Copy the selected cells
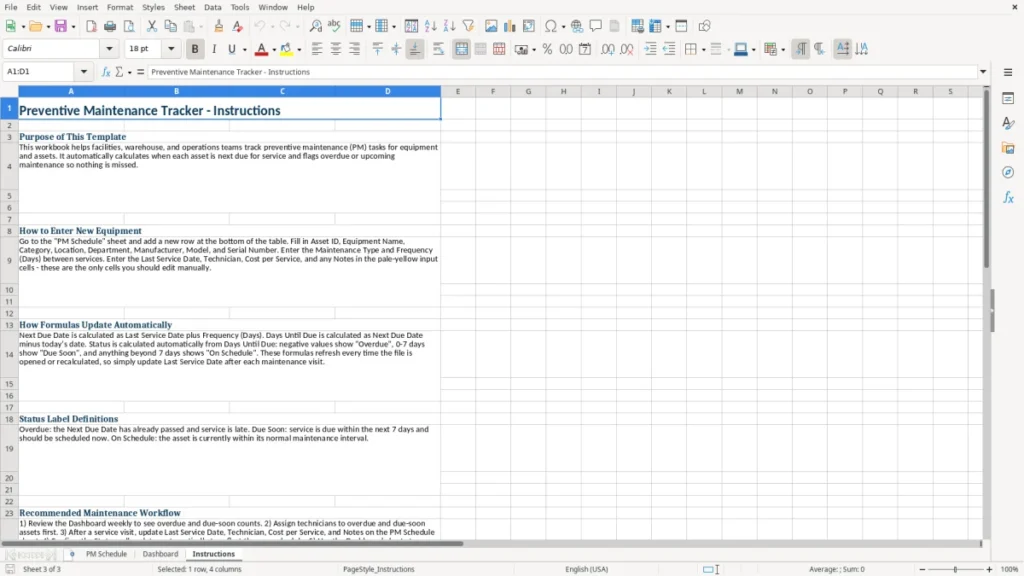 click(x=170, y=26)
